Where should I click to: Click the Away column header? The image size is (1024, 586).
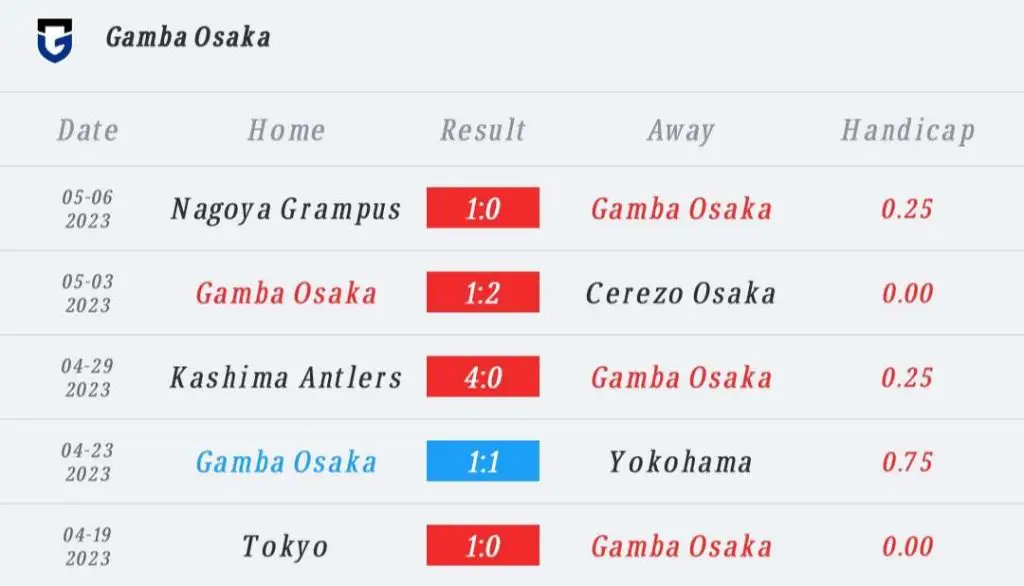coord(681,131)
